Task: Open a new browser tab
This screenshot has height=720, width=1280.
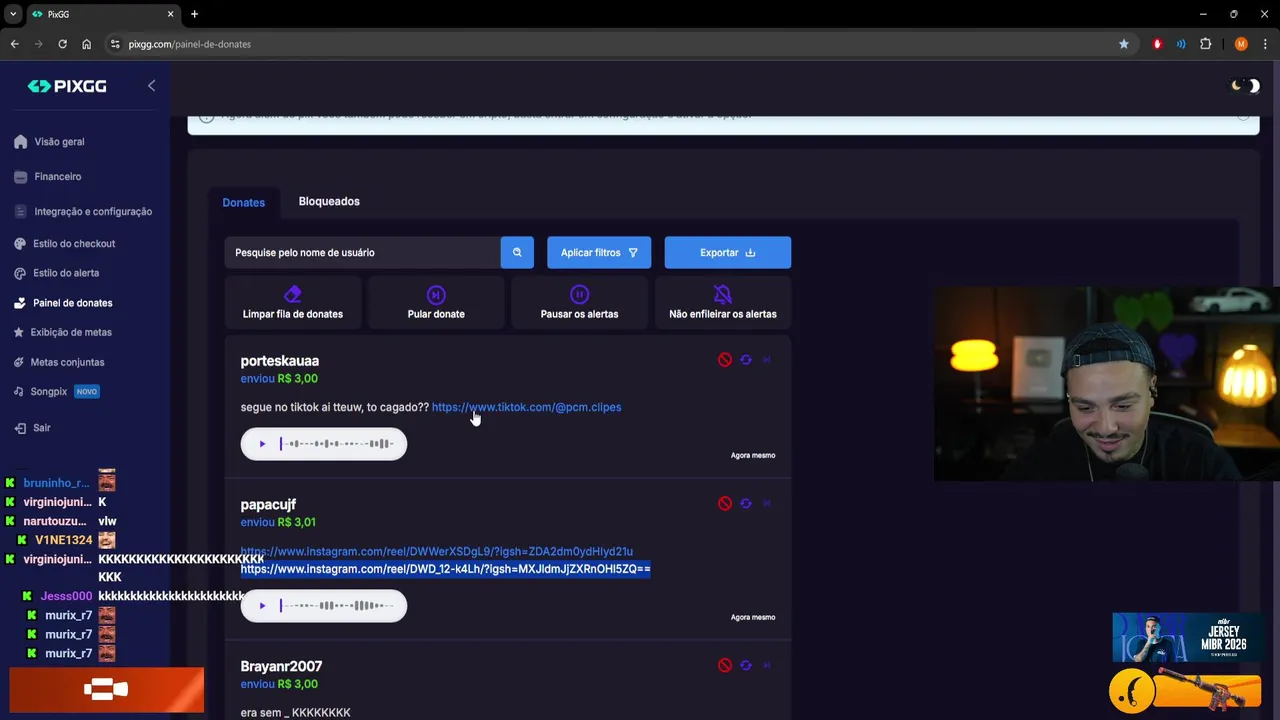Action: tap(194, 14)
